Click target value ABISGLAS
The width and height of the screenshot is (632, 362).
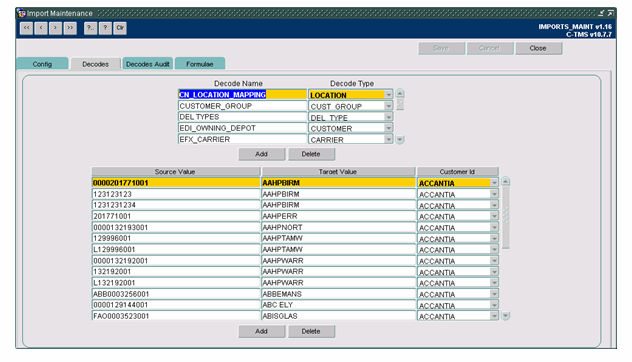[x=339, y=316]
